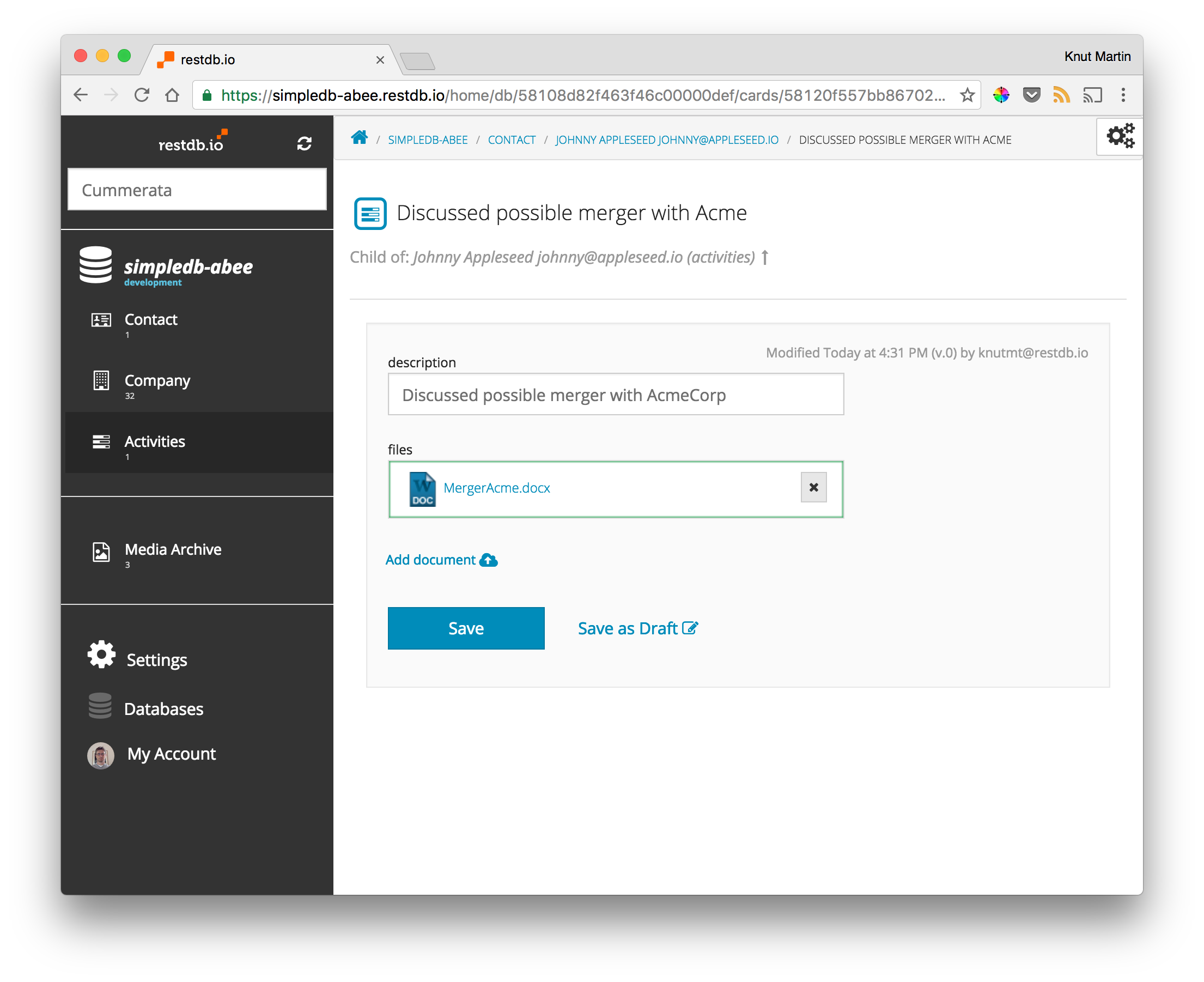Click Save as Draft link
The width and height of the screenshot is (1204, 982).
point(638,628)
